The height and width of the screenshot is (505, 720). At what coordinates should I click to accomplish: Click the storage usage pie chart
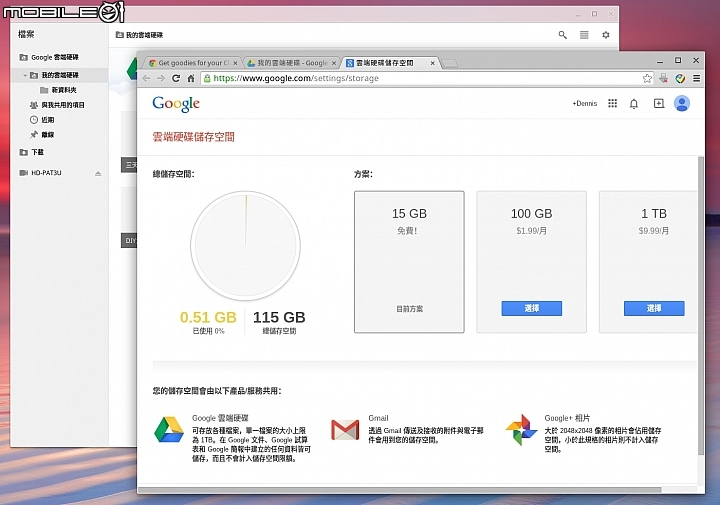pos(246,246)
